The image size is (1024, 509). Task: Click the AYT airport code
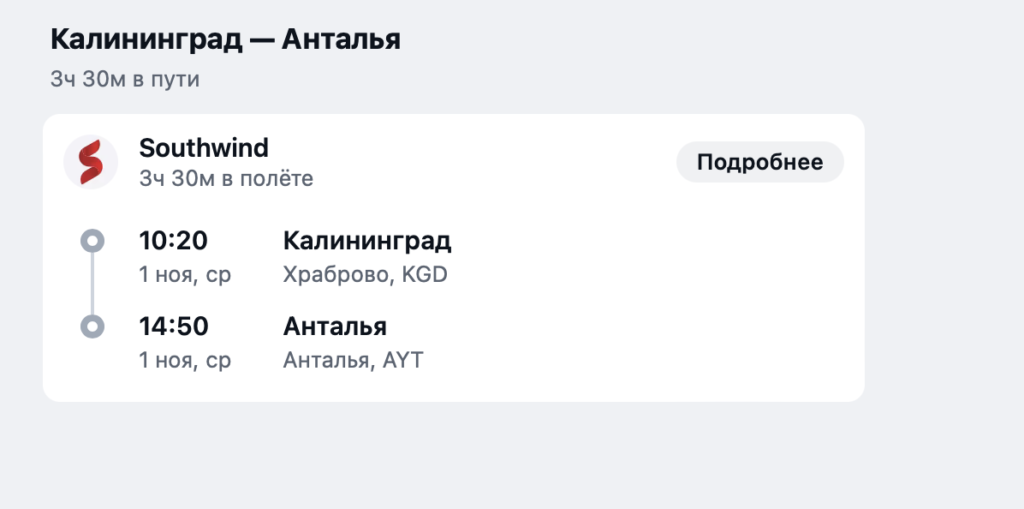click(x=403, y=360)
